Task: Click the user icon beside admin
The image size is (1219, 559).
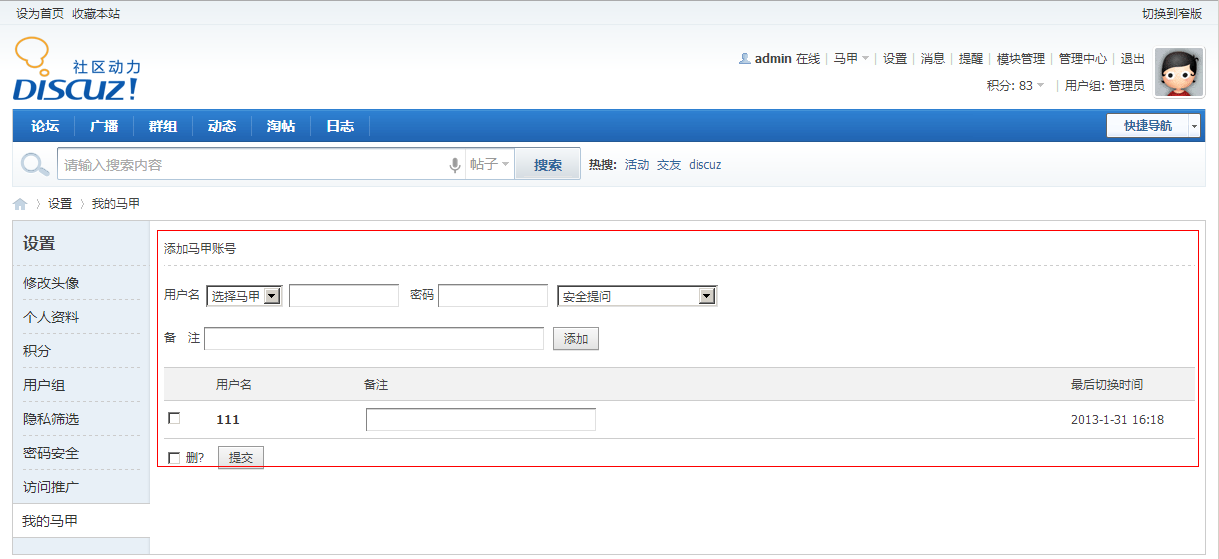Action: [744, 59]
